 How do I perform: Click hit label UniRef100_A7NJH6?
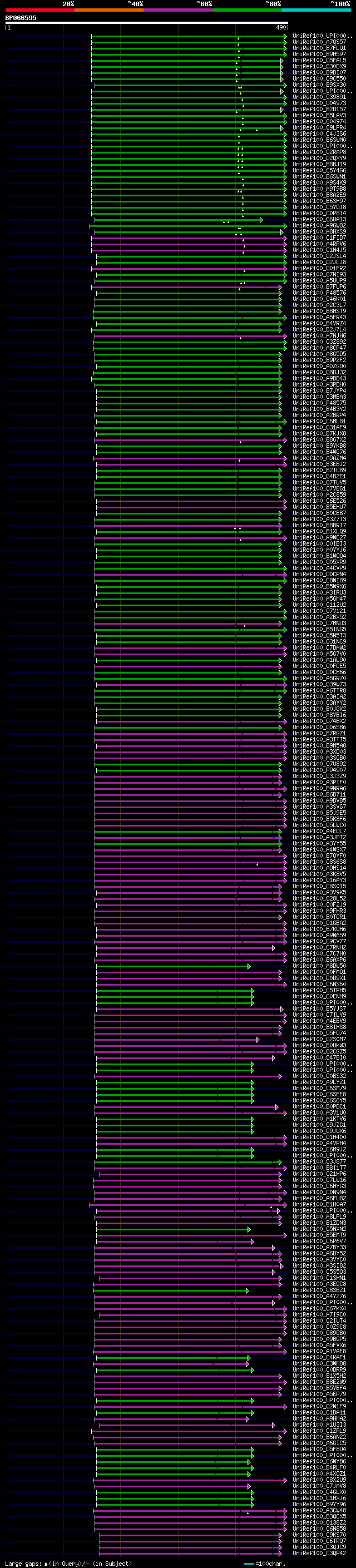pos(319,336)
